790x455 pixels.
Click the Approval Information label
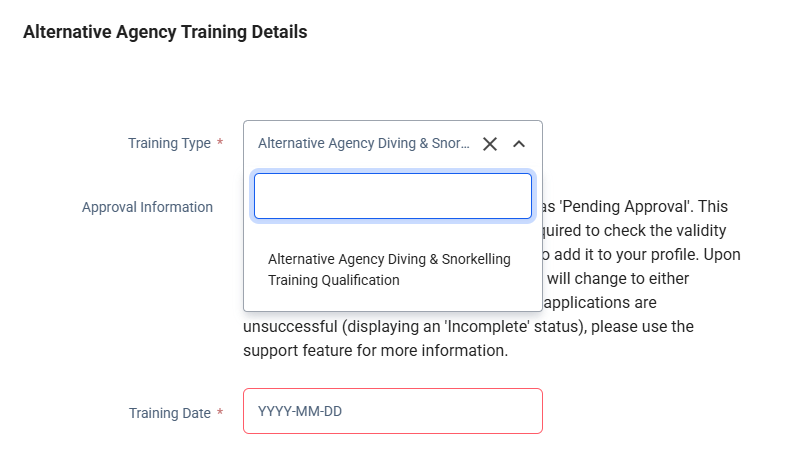pos(147,207)
